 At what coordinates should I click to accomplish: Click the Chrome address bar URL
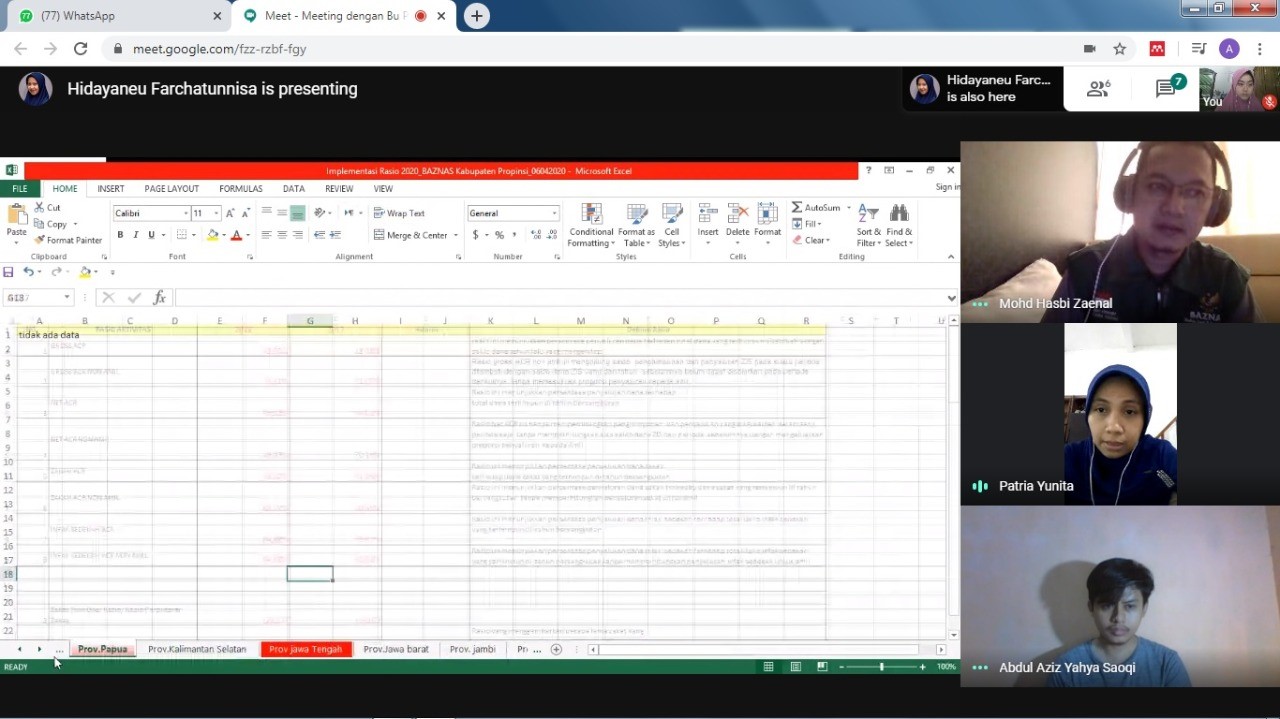click(220, 48)
